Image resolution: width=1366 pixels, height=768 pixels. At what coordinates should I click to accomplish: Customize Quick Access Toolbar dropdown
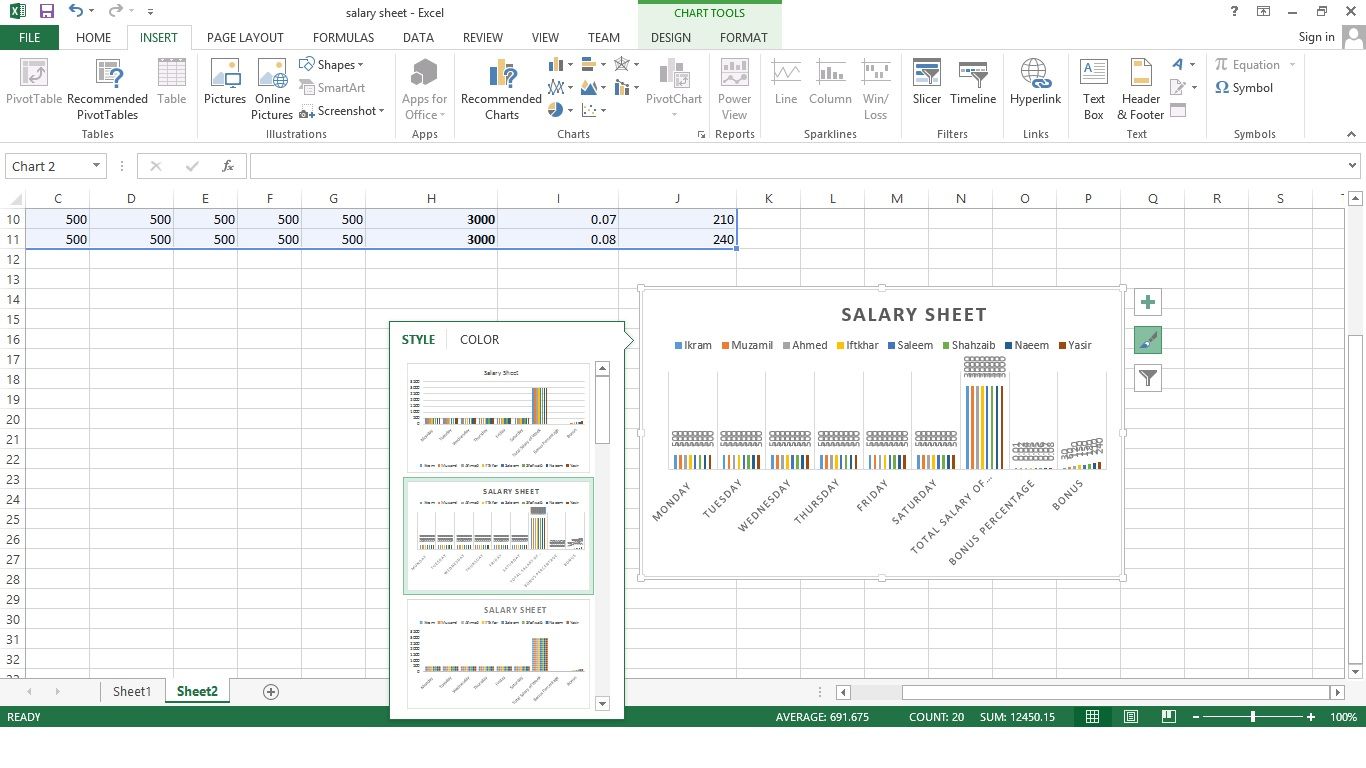pyautogui.click(x=150, y=12)
